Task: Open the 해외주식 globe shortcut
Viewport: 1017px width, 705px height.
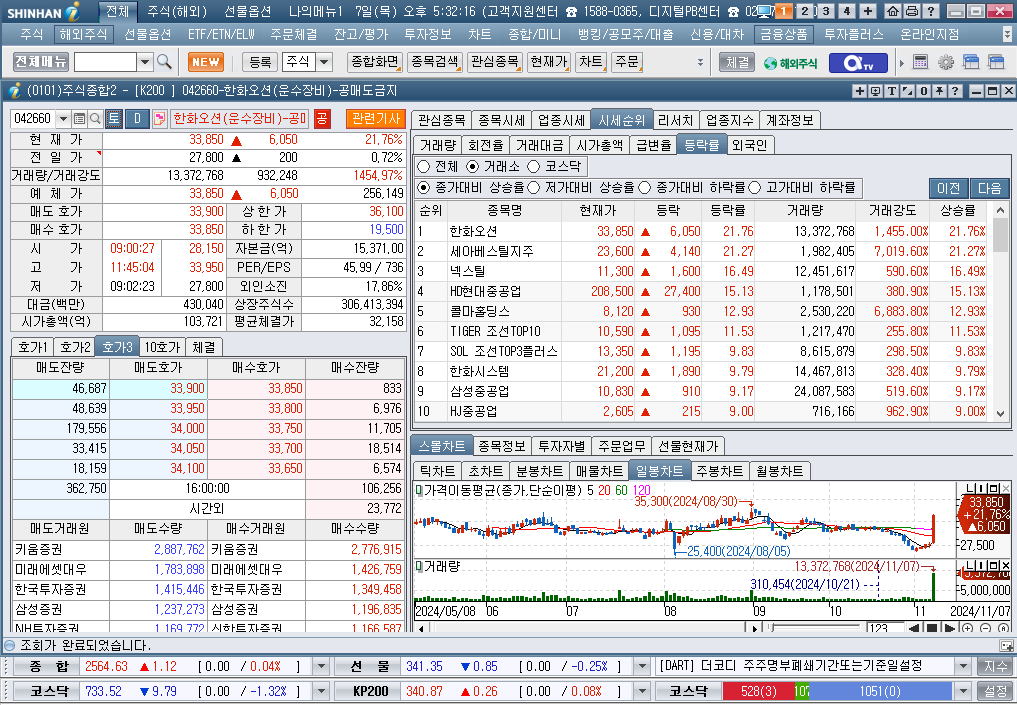Action: tap(791, 63)
